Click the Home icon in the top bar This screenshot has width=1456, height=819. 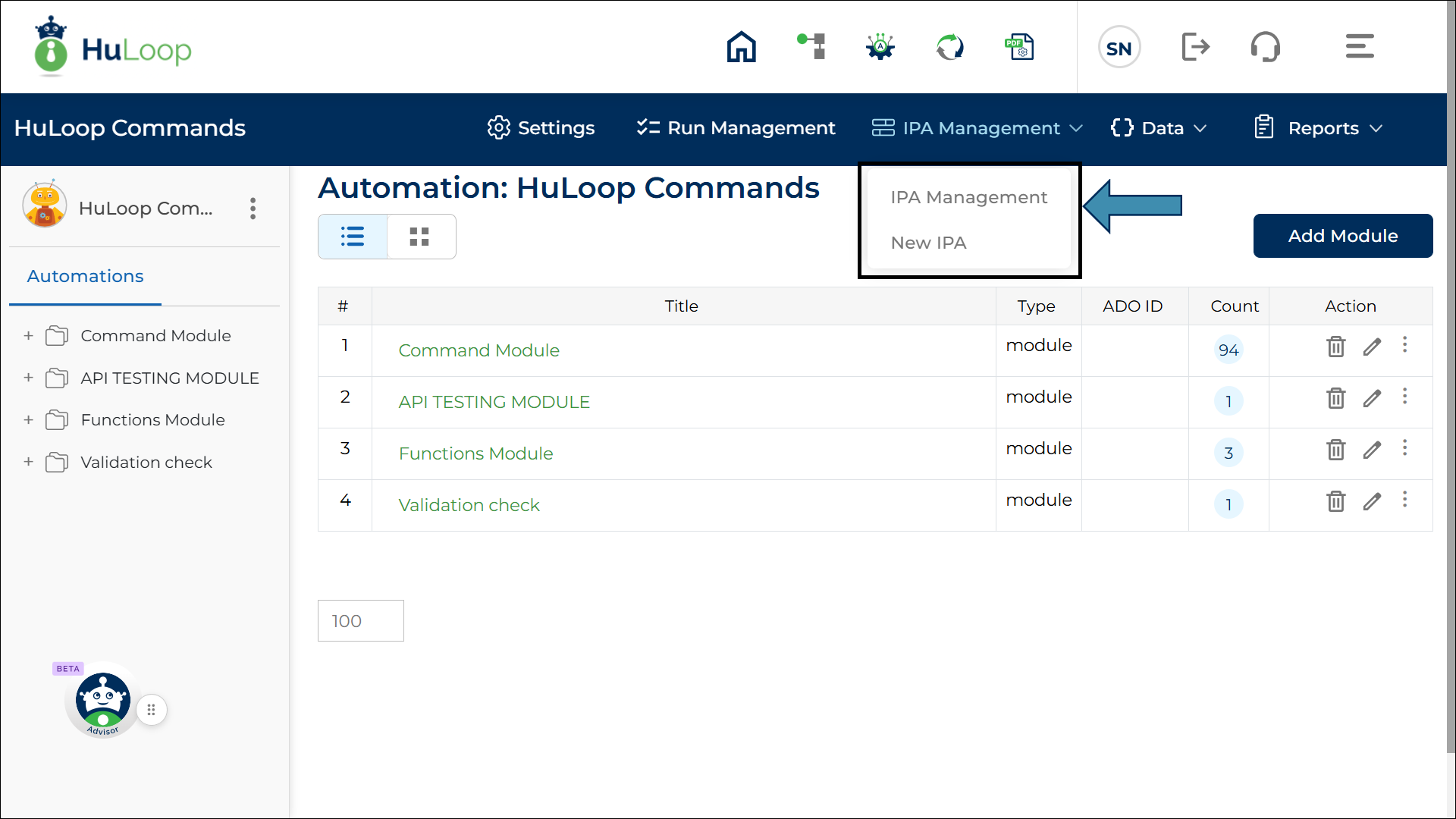coord(741,46)
